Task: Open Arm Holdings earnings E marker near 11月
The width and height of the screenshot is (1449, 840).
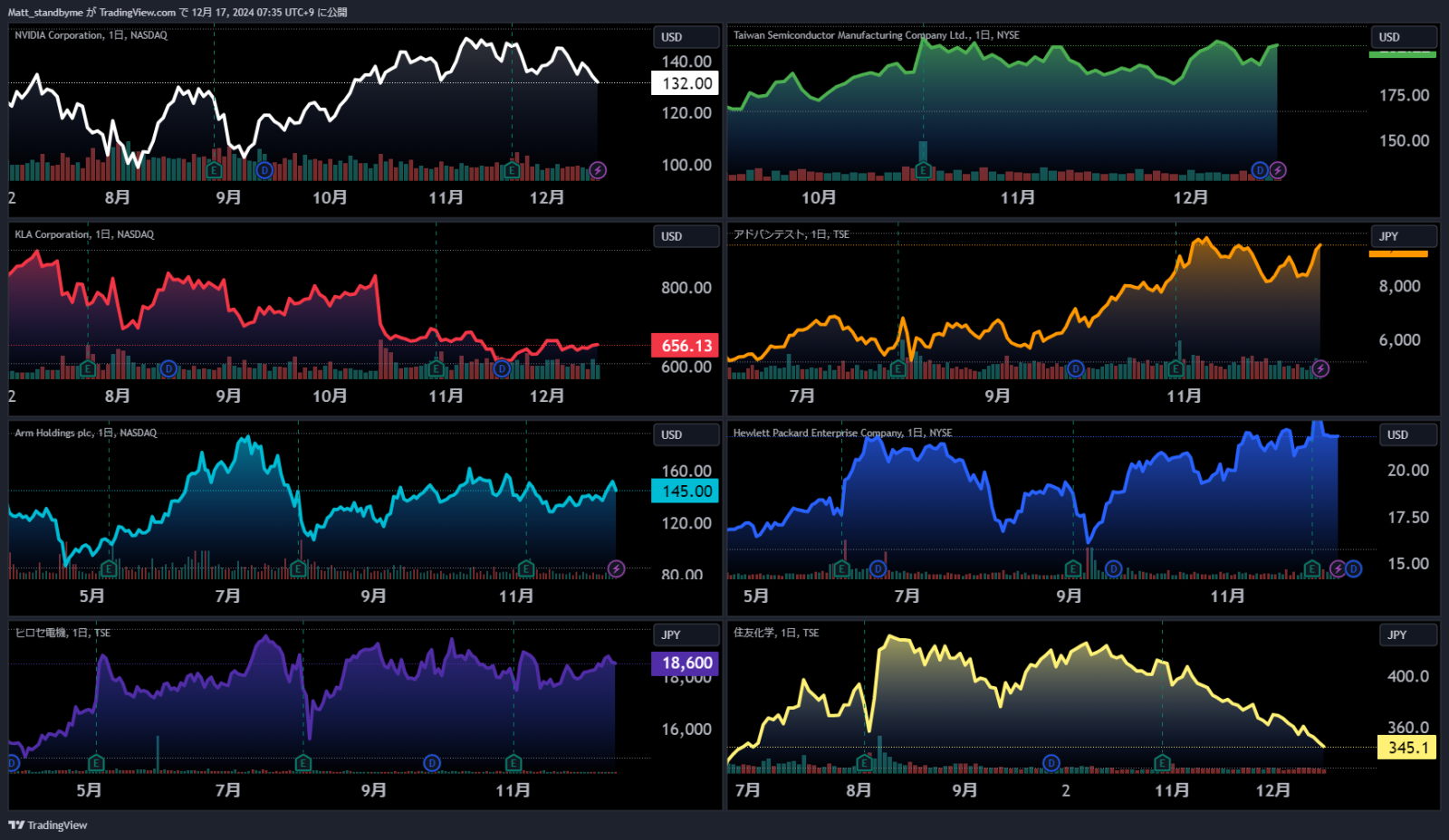Action: click(x=526, y=568)
